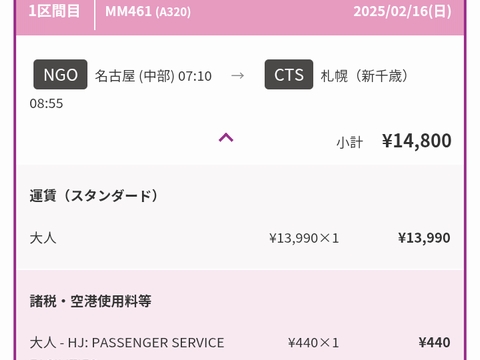Click the bold ¥440 tax total
This screenshot has width=480, height=360.
point(434,342)
